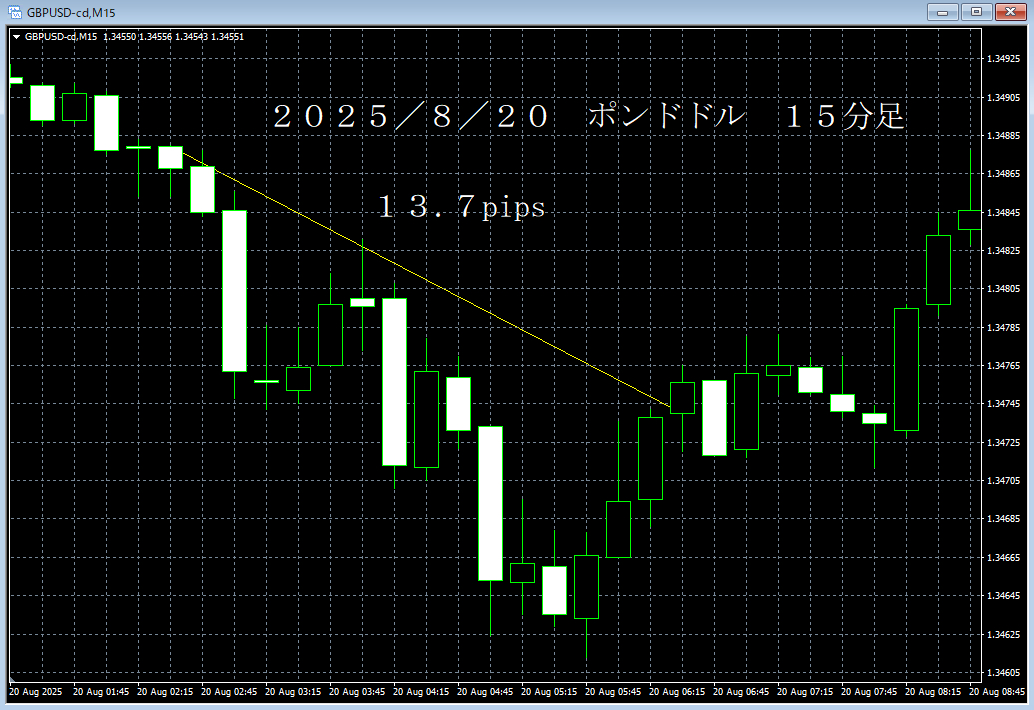Click the 1.34605 price scale label

tap(1003, 673)
